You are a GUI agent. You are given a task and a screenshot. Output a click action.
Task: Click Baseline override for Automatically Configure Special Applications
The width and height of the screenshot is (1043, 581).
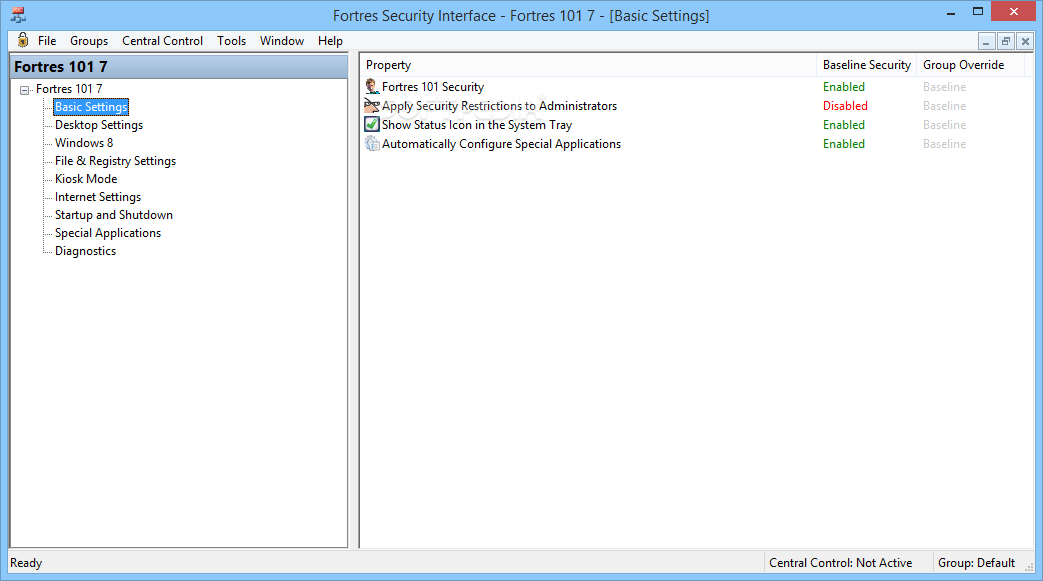pos(944,144)
